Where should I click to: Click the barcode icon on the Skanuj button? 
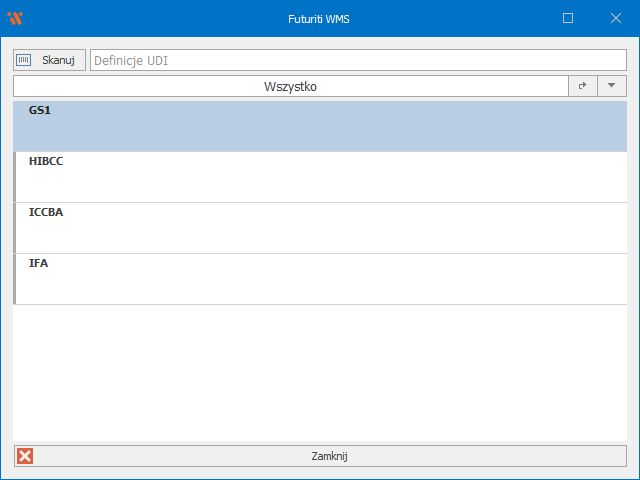(24, 60)
